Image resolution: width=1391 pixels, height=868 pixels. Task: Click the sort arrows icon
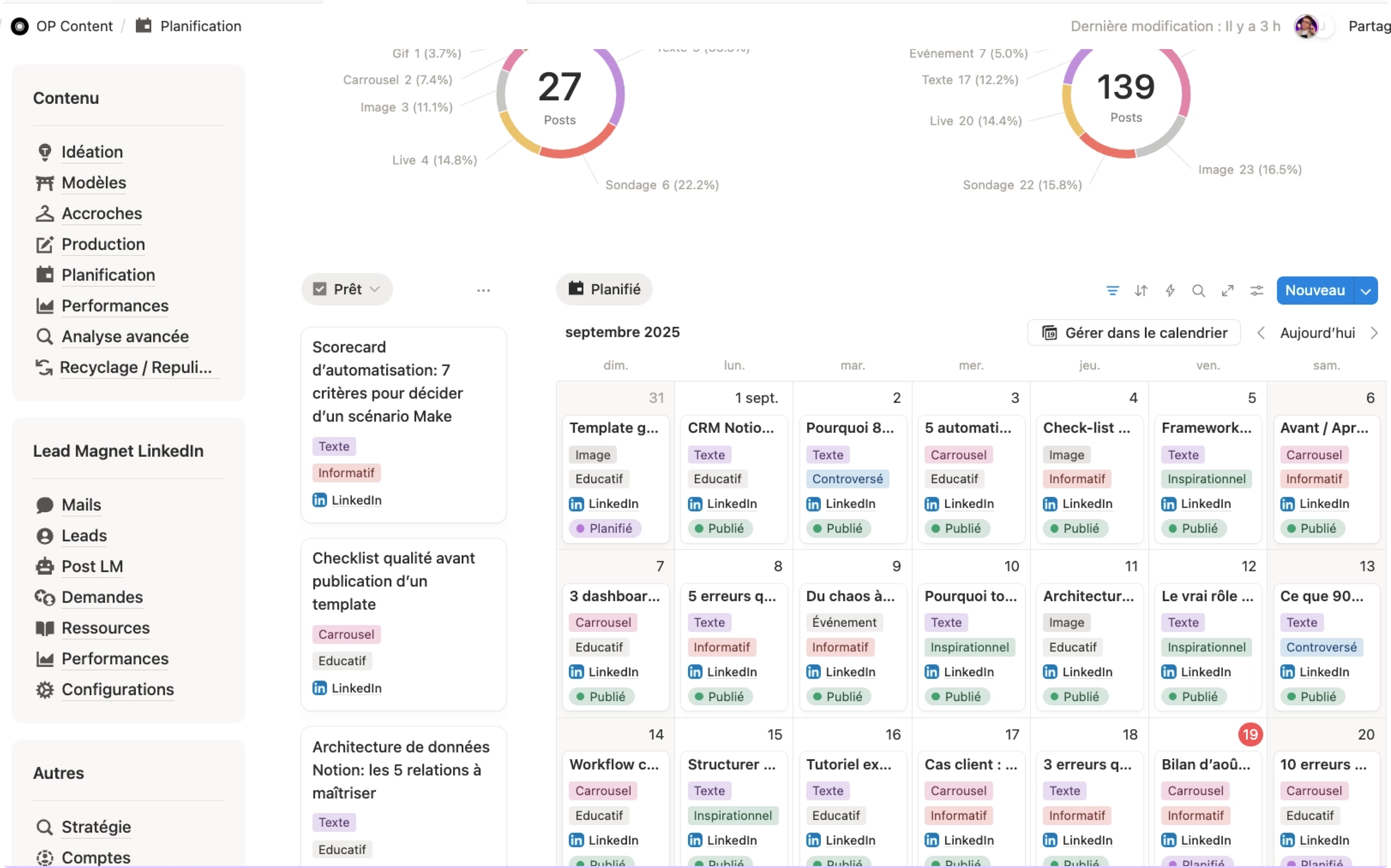click(x=1141, y=291)
